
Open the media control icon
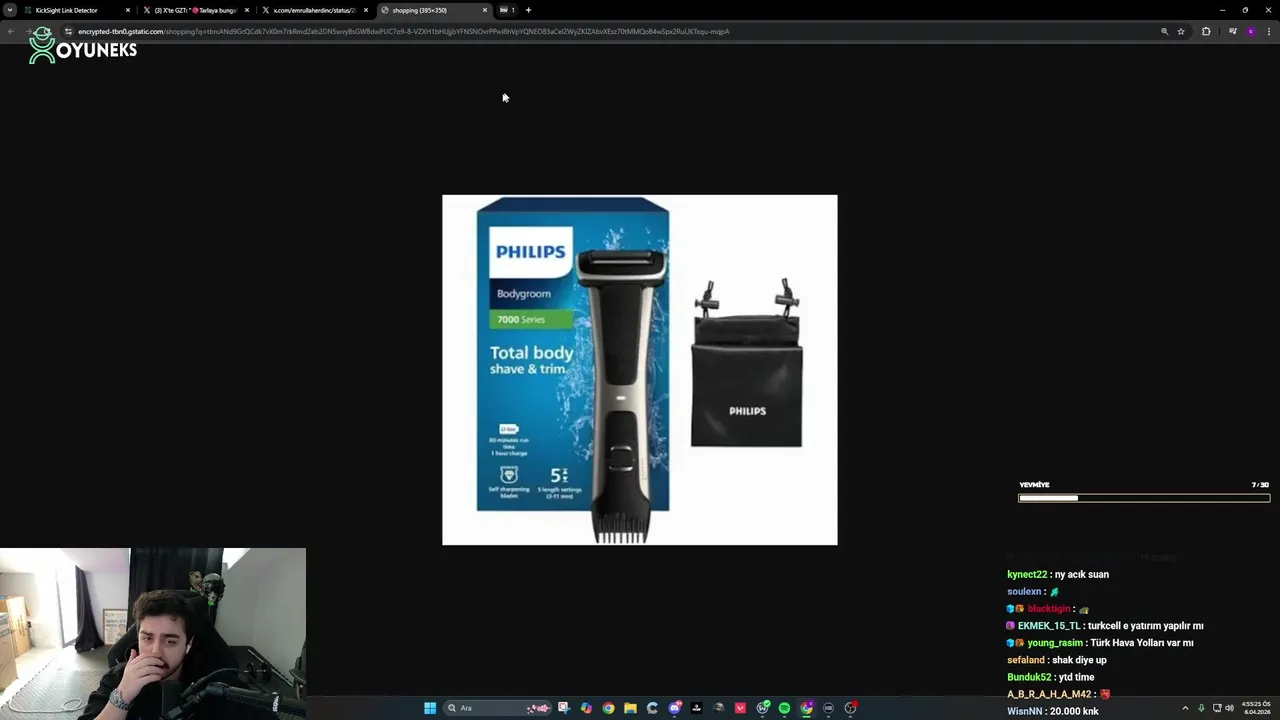click(1233, 31)
